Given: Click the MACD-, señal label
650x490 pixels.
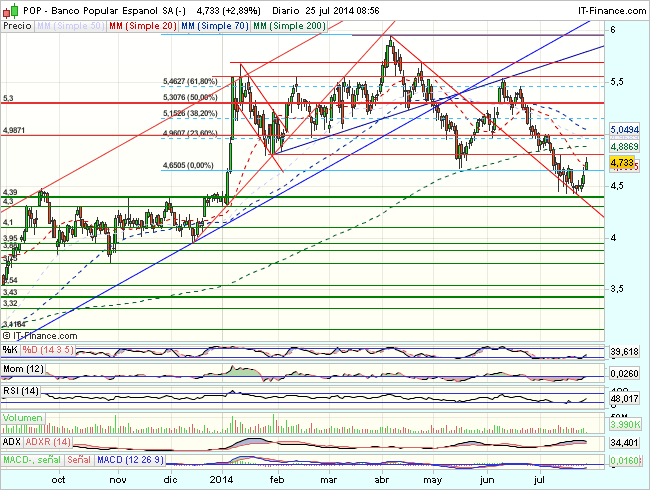Looking at the screenshot, I should click(x=32, y=460).
